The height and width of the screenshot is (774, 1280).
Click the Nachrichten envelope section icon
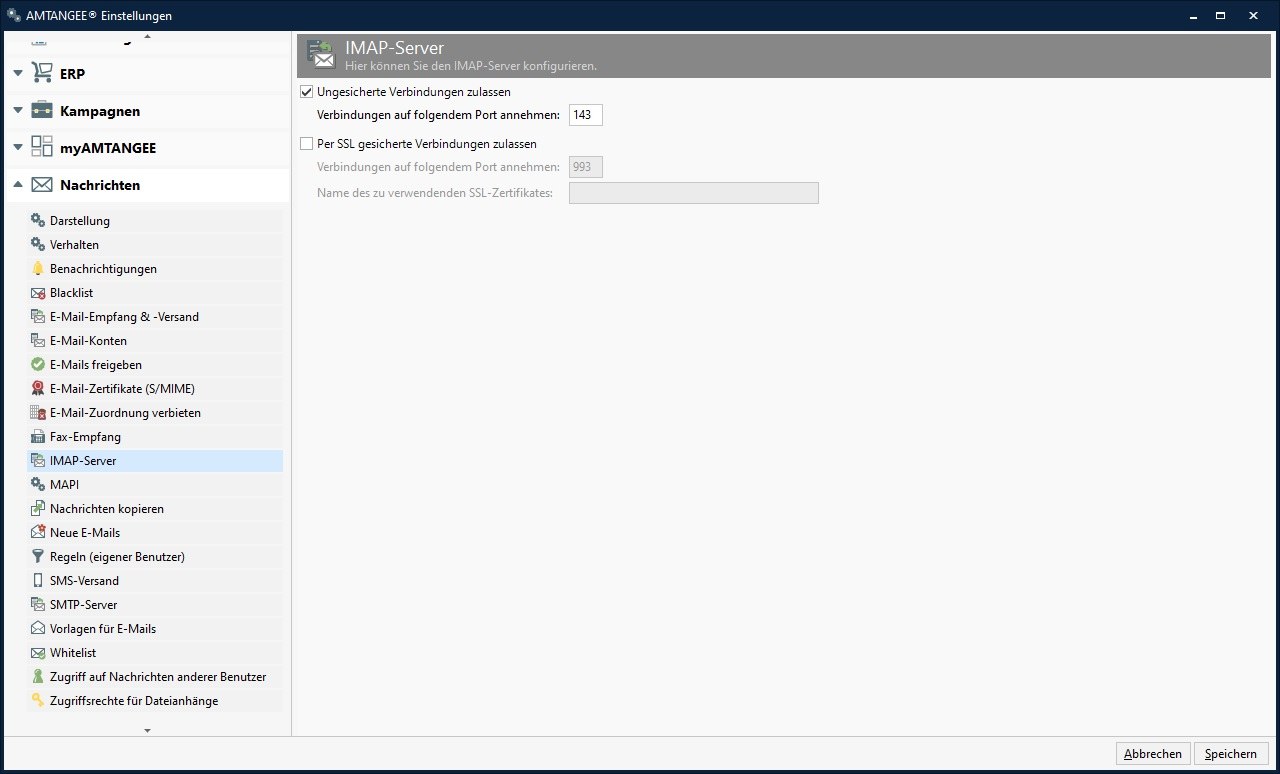coord(42,185)
